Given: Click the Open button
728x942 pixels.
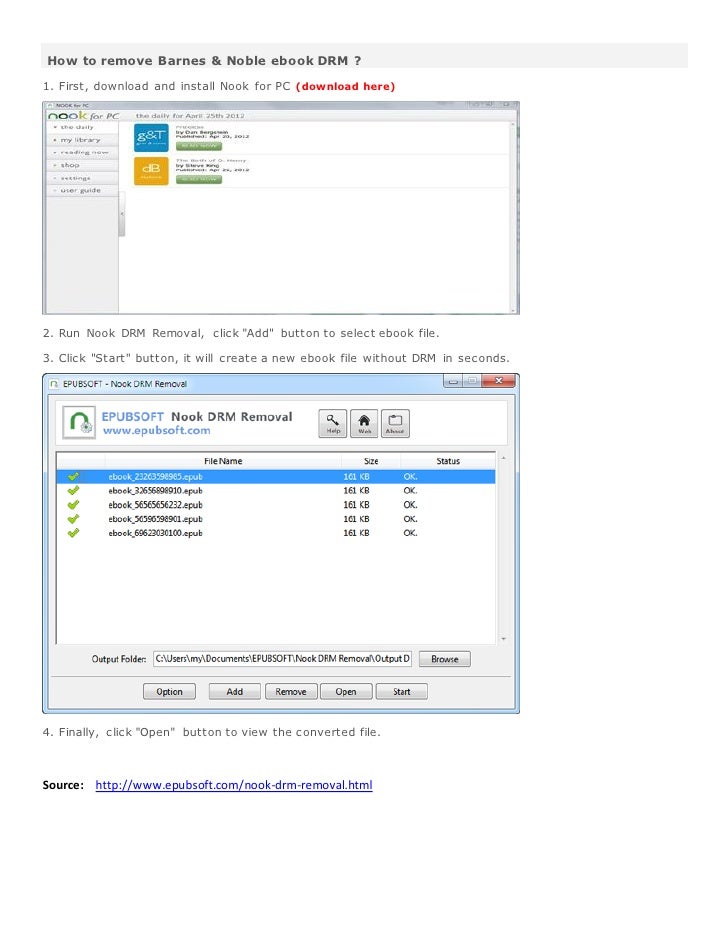Looking at the screenshot, I should 346,691.
